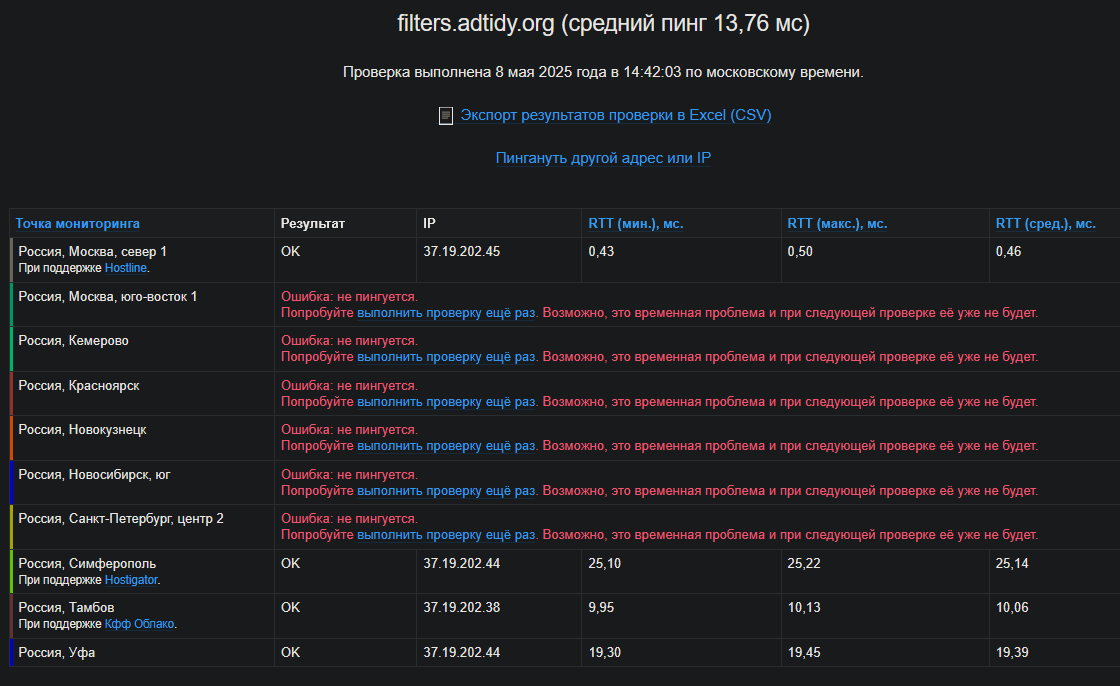Click max RTT value 10,13

point(804,607)
